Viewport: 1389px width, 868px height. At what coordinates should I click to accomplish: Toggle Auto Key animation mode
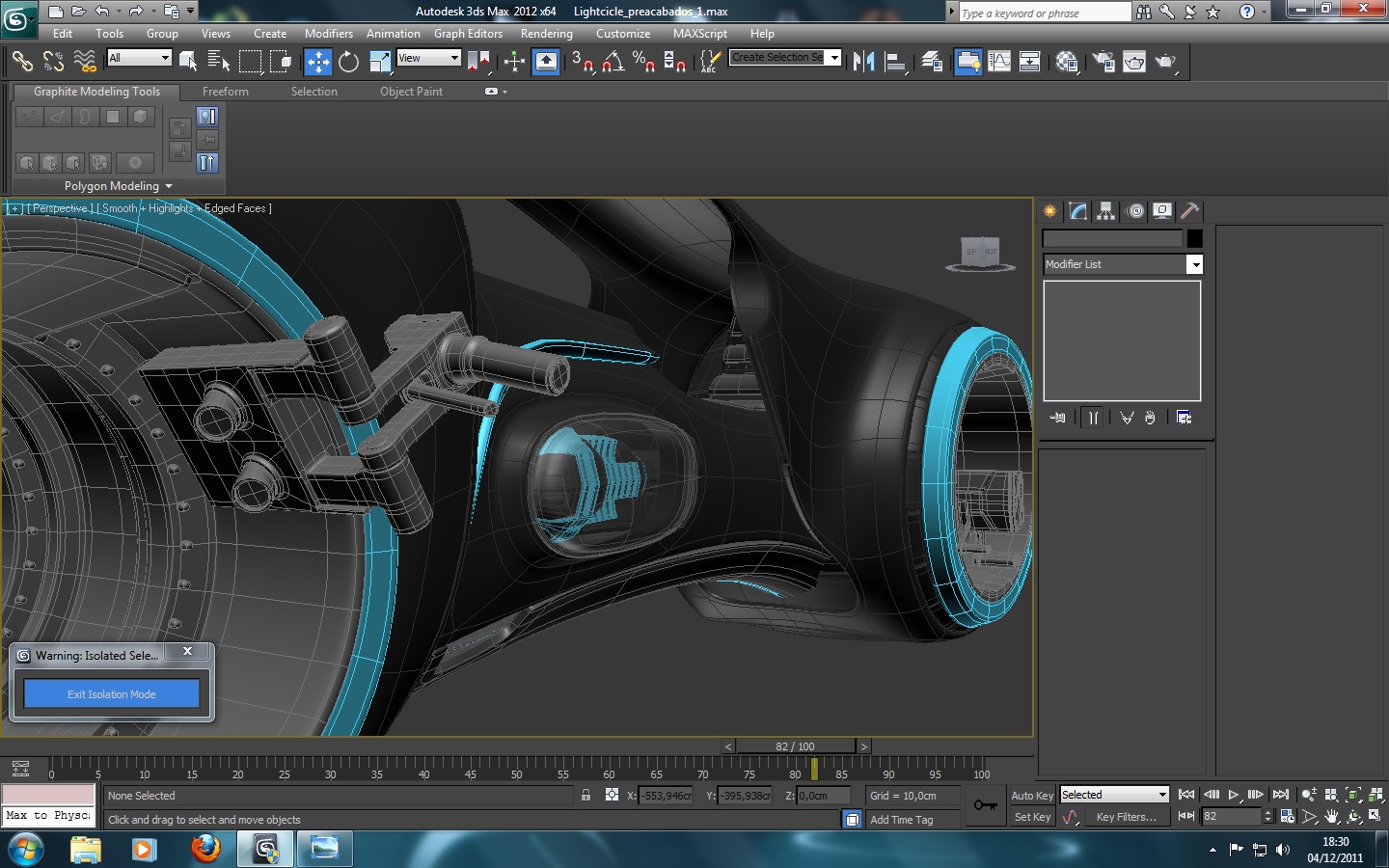tap(1031, 796)
